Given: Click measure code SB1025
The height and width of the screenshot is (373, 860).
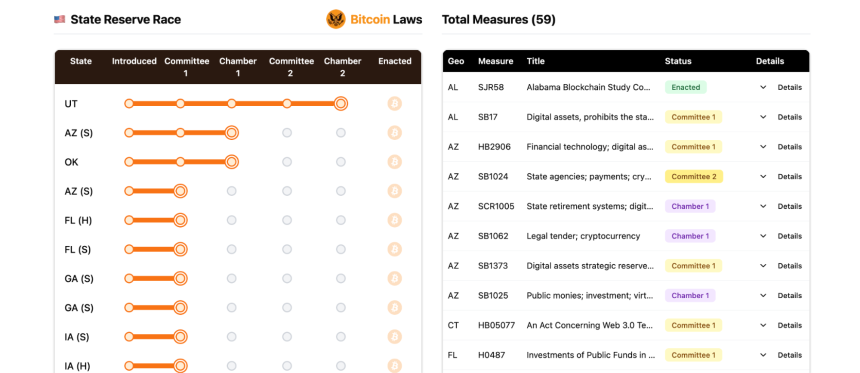Looking at the screenshot, I should click(493, 295).
